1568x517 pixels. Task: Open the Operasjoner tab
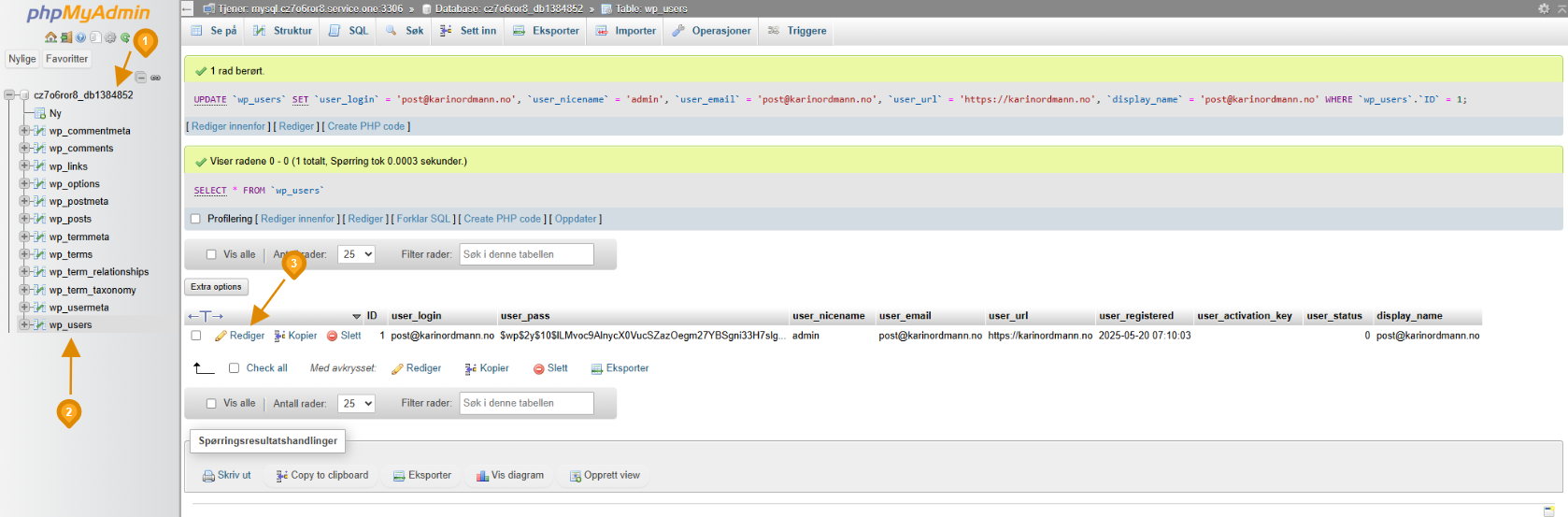(x=712, y=31)
